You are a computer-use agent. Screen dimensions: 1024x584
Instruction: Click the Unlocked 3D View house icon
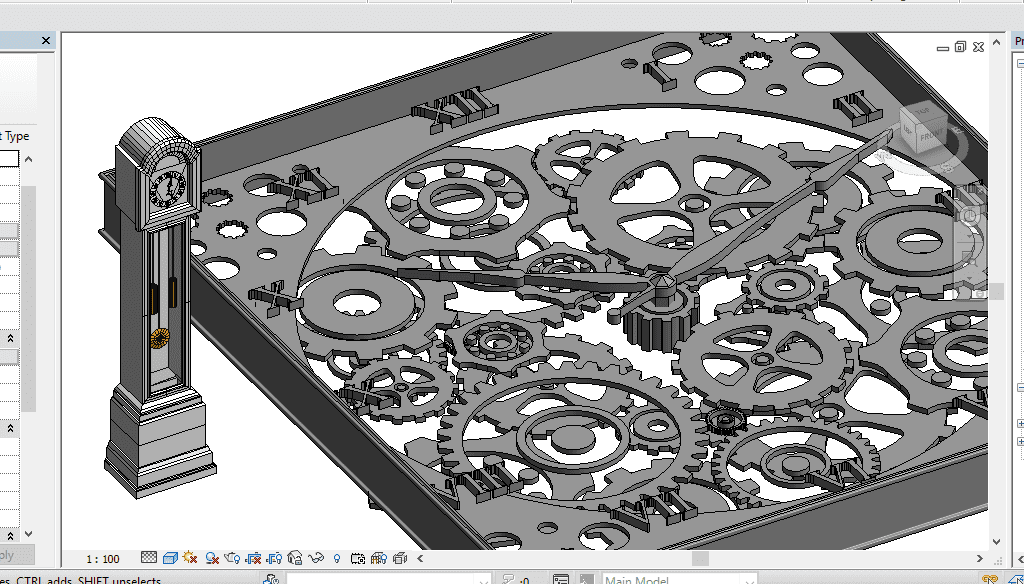pos(295,558)
